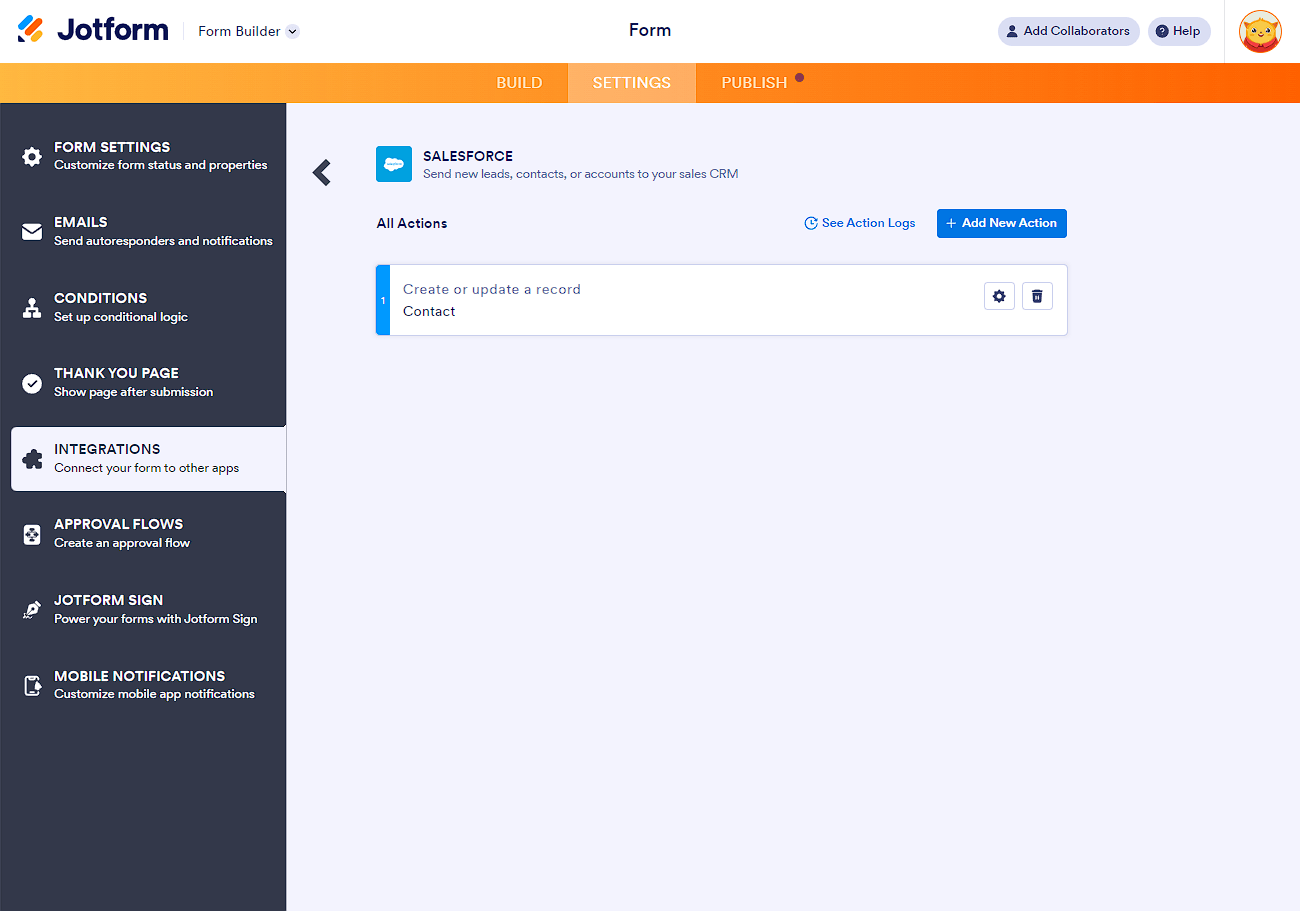Viewport: 1300px width, 911px height.
Task: Delete the Contact action with trash icon
Action: click(1037, 296)
